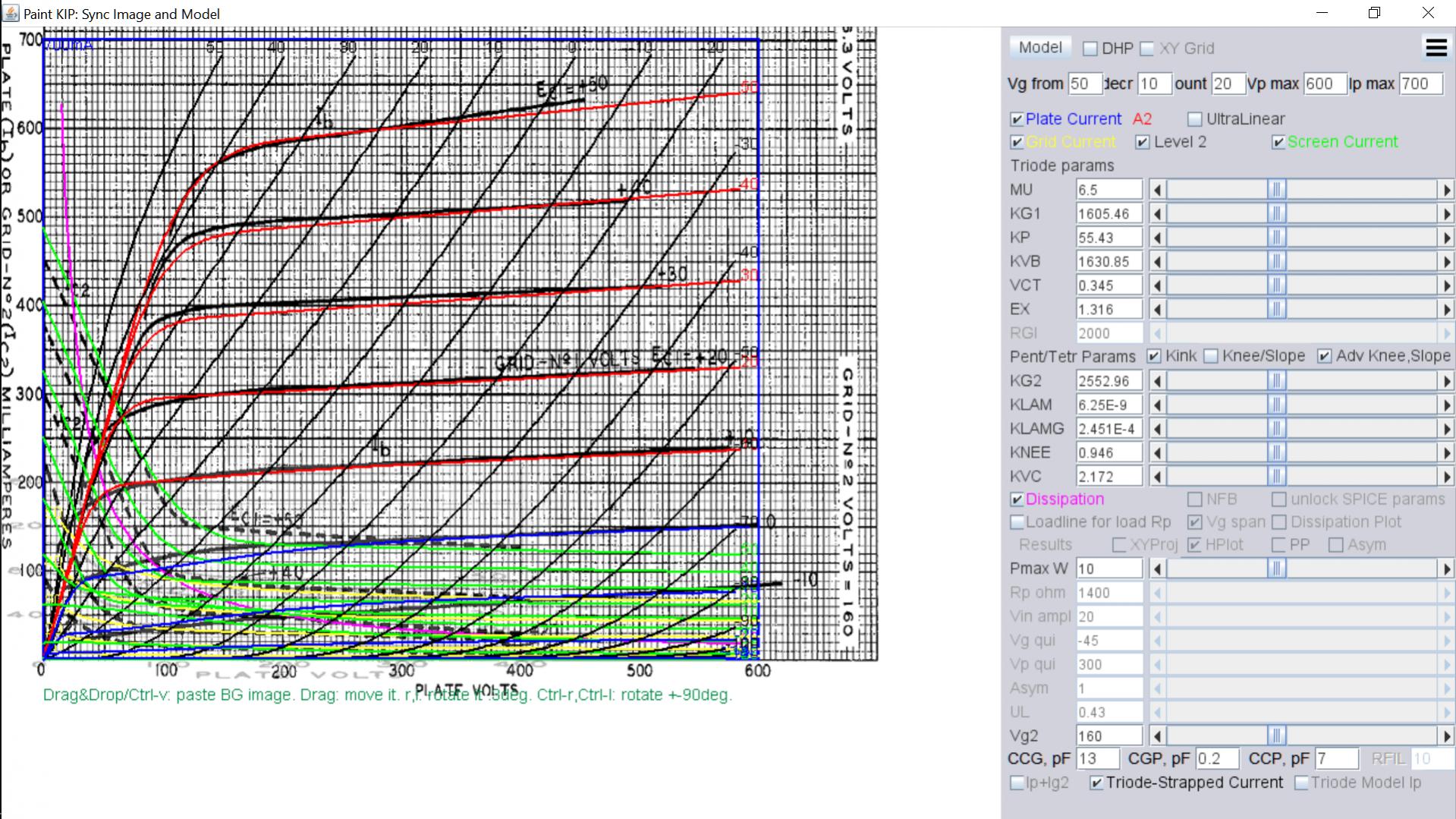Decrease KP with the left arrow
Screen dimensions: 1456x819
1157,238
